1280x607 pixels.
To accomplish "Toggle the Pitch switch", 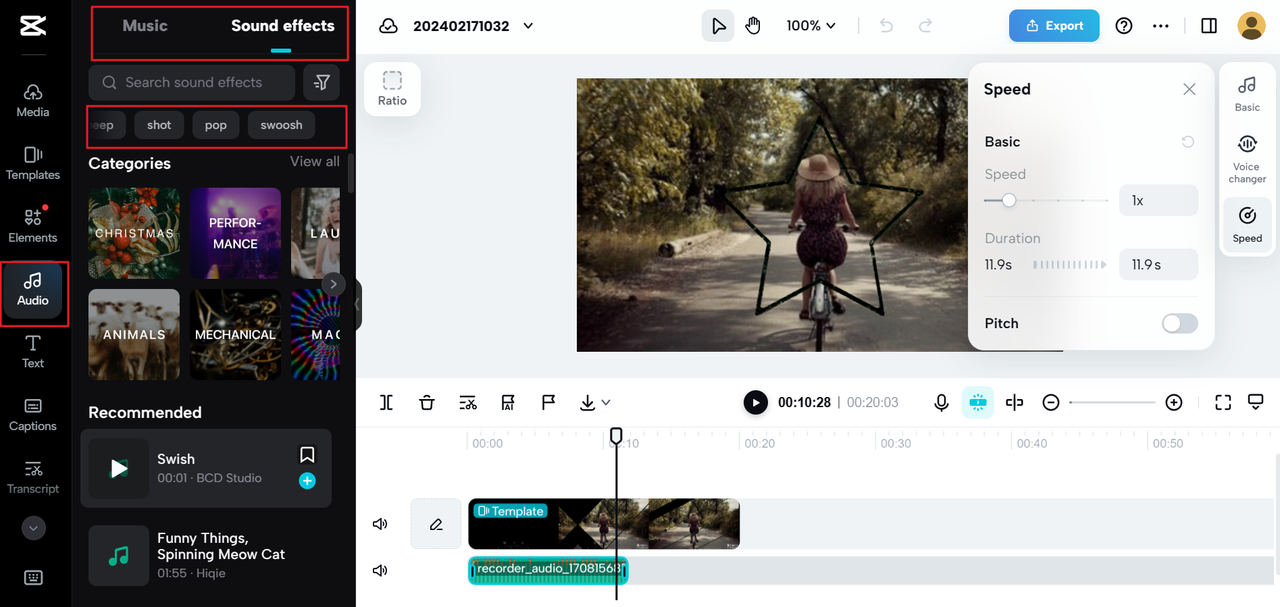I will click(x=1180, y=323).
